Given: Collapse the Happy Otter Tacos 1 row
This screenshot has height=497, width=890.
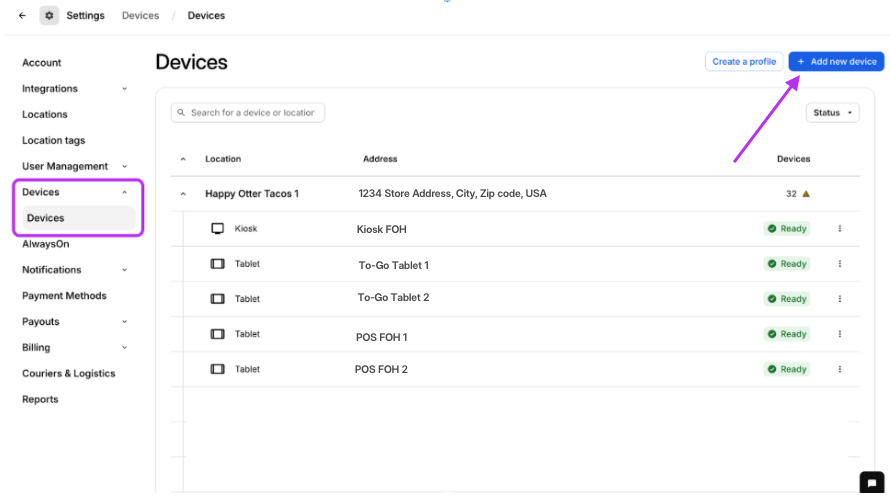Looking at the screenshot, I should [x=183, y=194].
